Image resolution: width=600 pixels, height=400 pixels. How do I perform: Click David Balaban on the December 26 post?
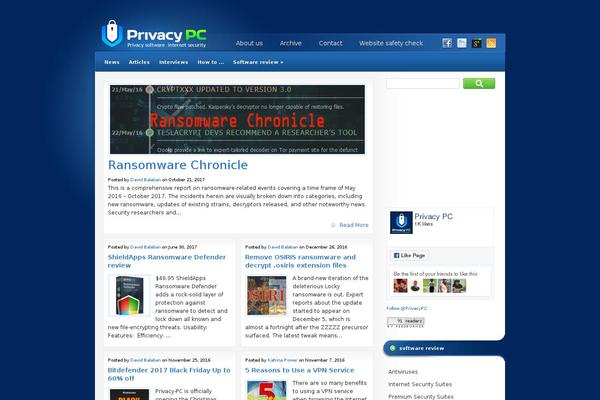click(x=282, y=247)
